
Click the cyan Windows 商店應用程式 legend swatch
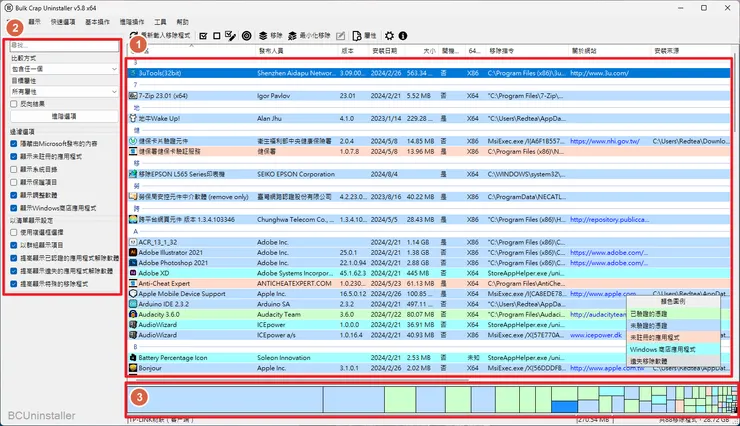673,349
